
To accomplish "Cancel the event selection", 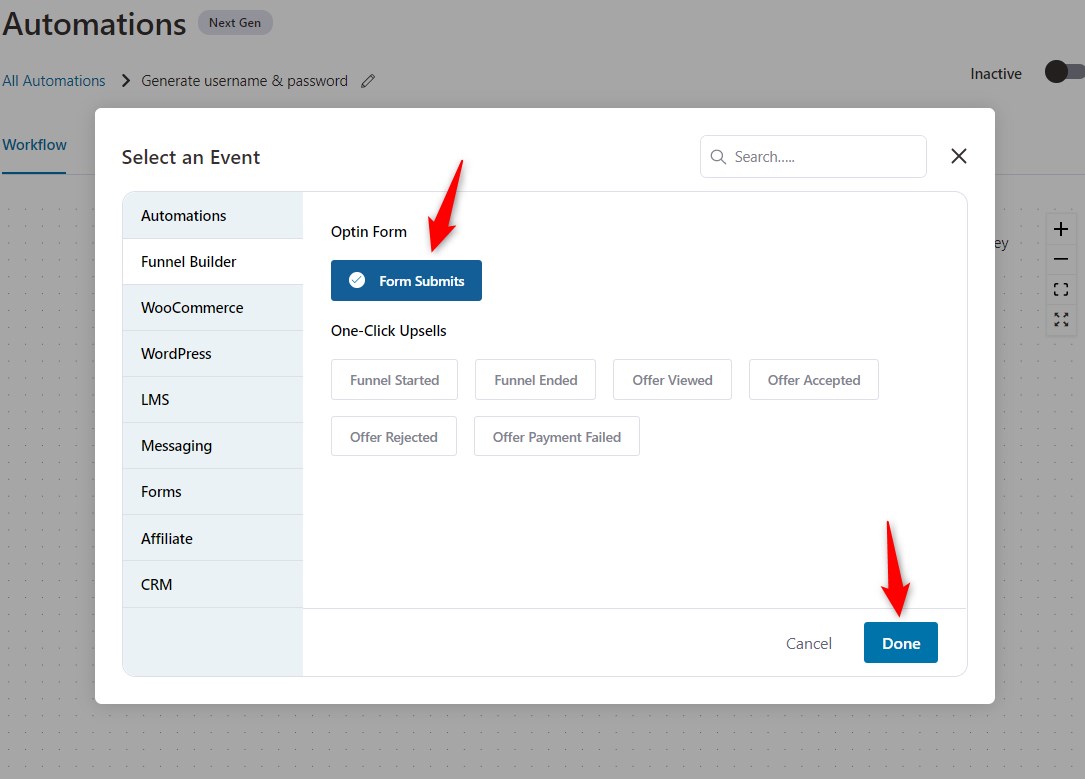I will (x=808, y=643).
